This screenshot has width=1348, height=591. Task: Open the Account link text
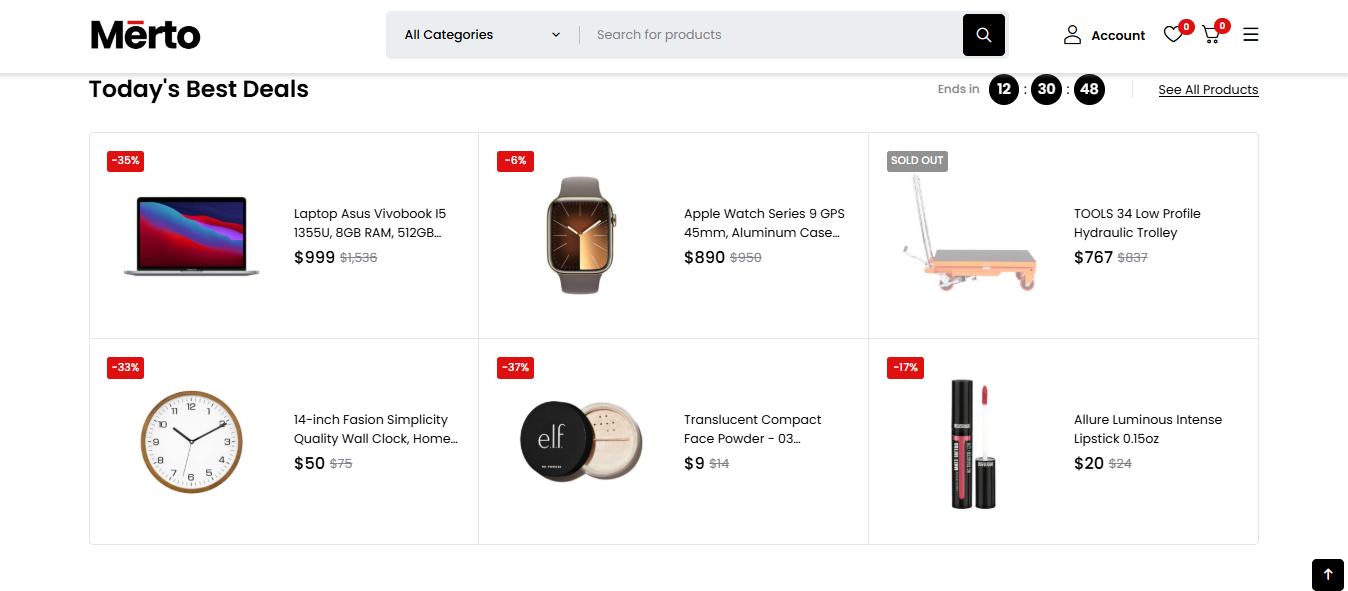tap(1118, 35)
